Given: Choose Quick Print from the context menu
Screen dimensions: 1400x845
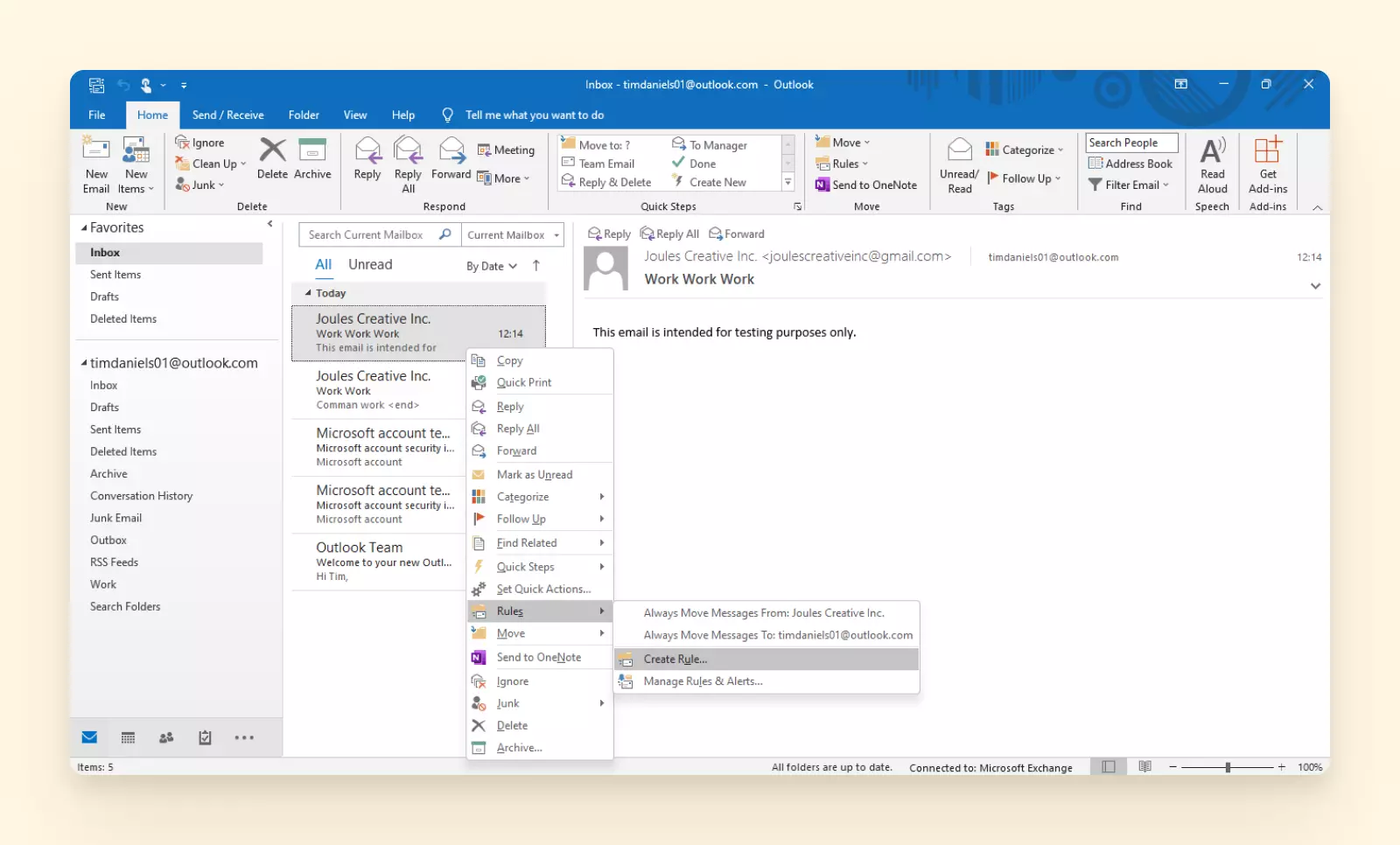Looking at the screenshot, I should coord(540,382).
